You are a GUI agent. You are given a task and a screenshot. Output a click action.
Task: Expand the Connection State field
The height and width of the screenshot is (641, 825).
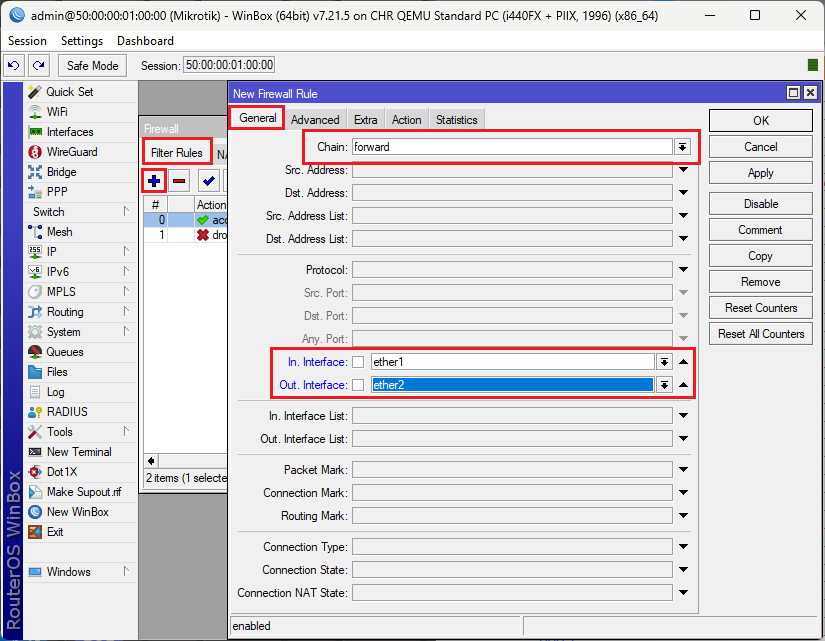[683, 569]
